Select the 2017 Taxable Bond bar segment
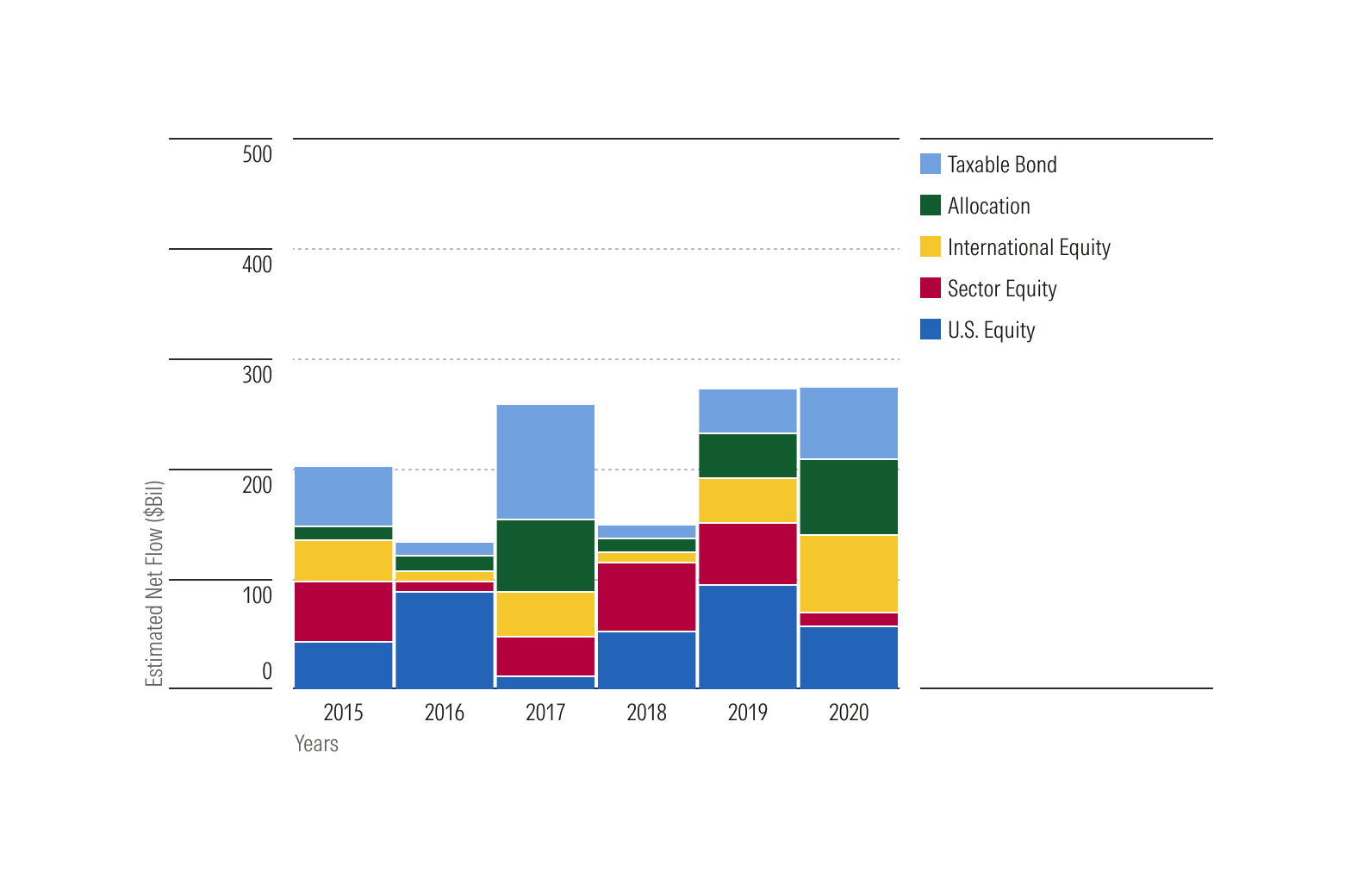 point(545,462)
